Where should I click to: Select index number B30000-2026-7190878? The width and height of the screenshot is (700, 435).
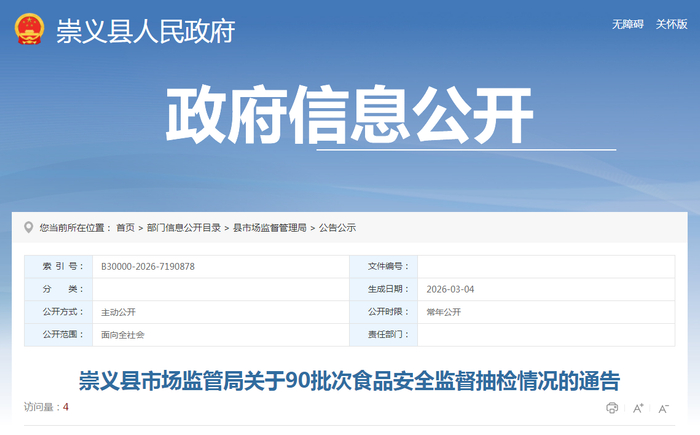[x=148, y=267]
